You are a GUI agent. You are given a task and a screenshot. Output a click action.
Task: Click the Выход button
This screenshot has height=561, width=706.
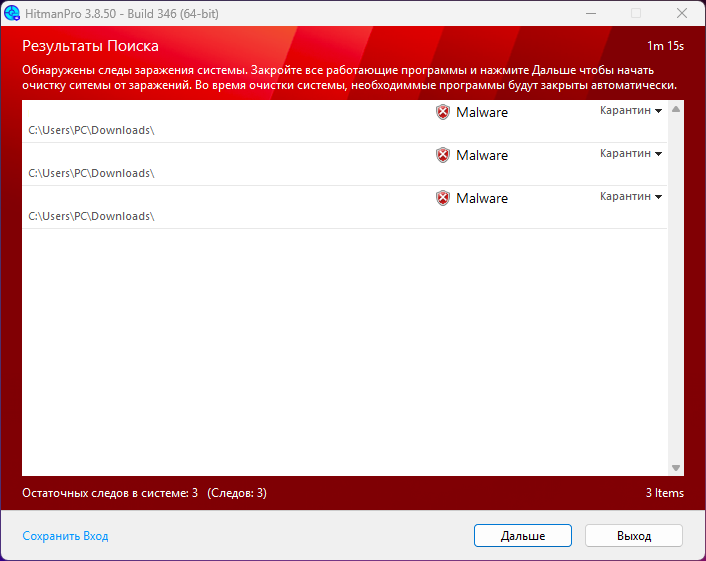(x=634, y=535)
